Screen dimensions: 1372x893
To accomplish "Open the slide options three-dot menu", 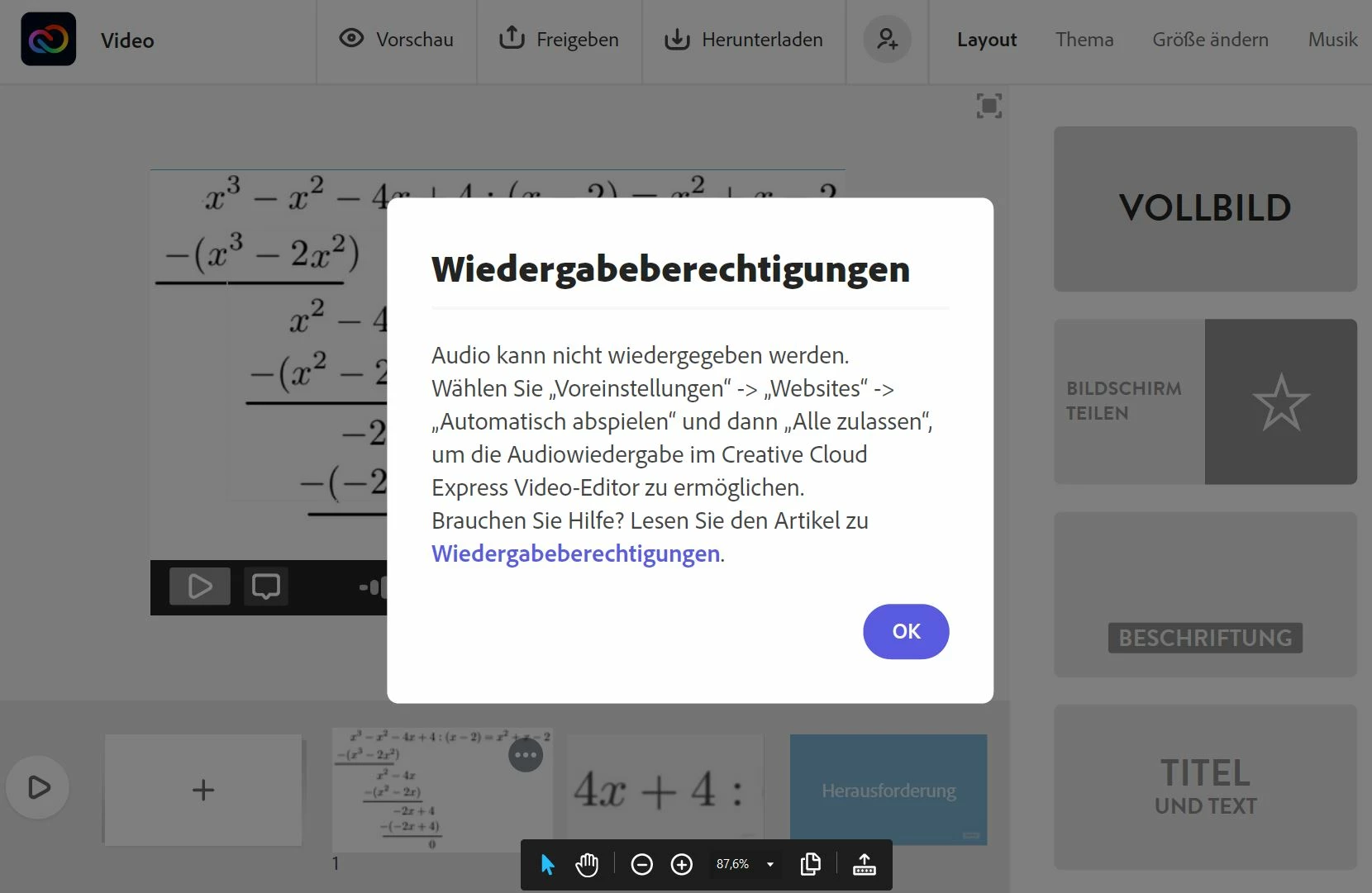I will click(x=526, y=755).
